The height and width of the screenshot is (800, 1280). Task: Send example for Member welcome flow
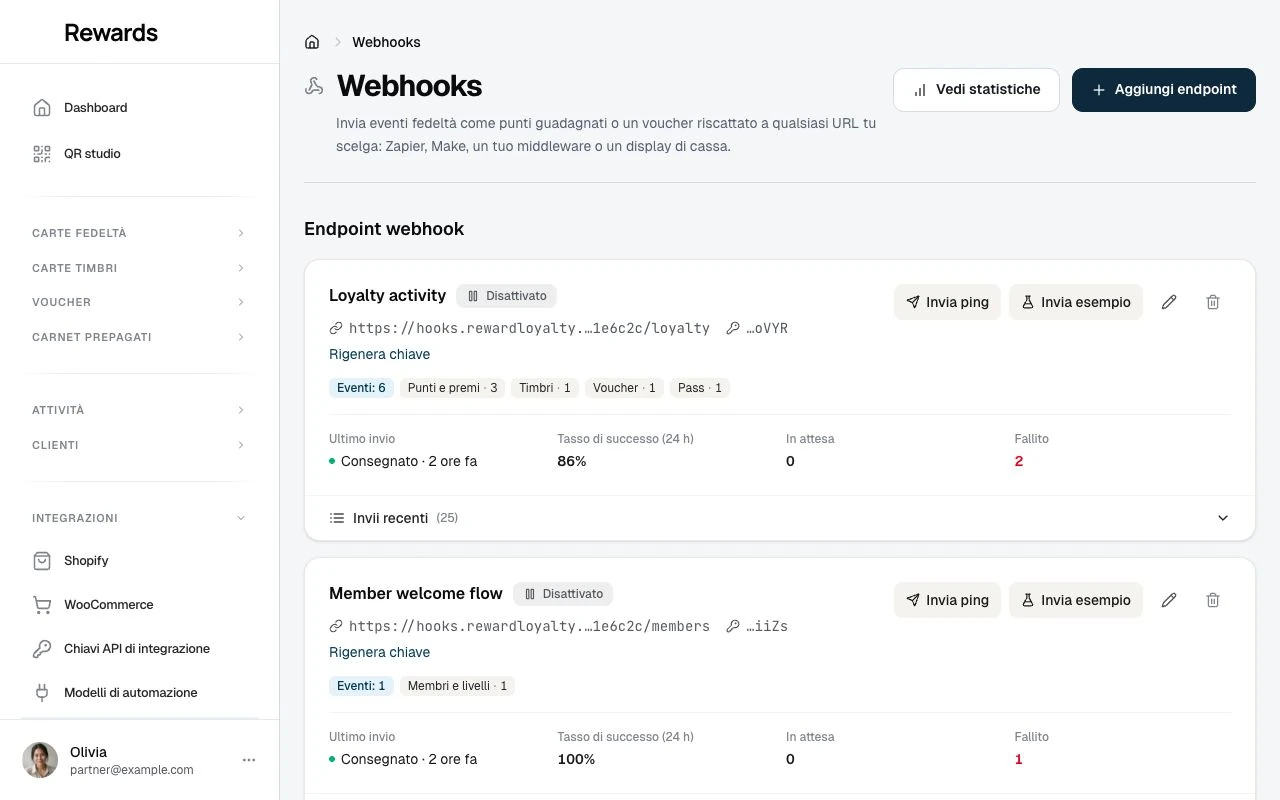coord(1076,600)
